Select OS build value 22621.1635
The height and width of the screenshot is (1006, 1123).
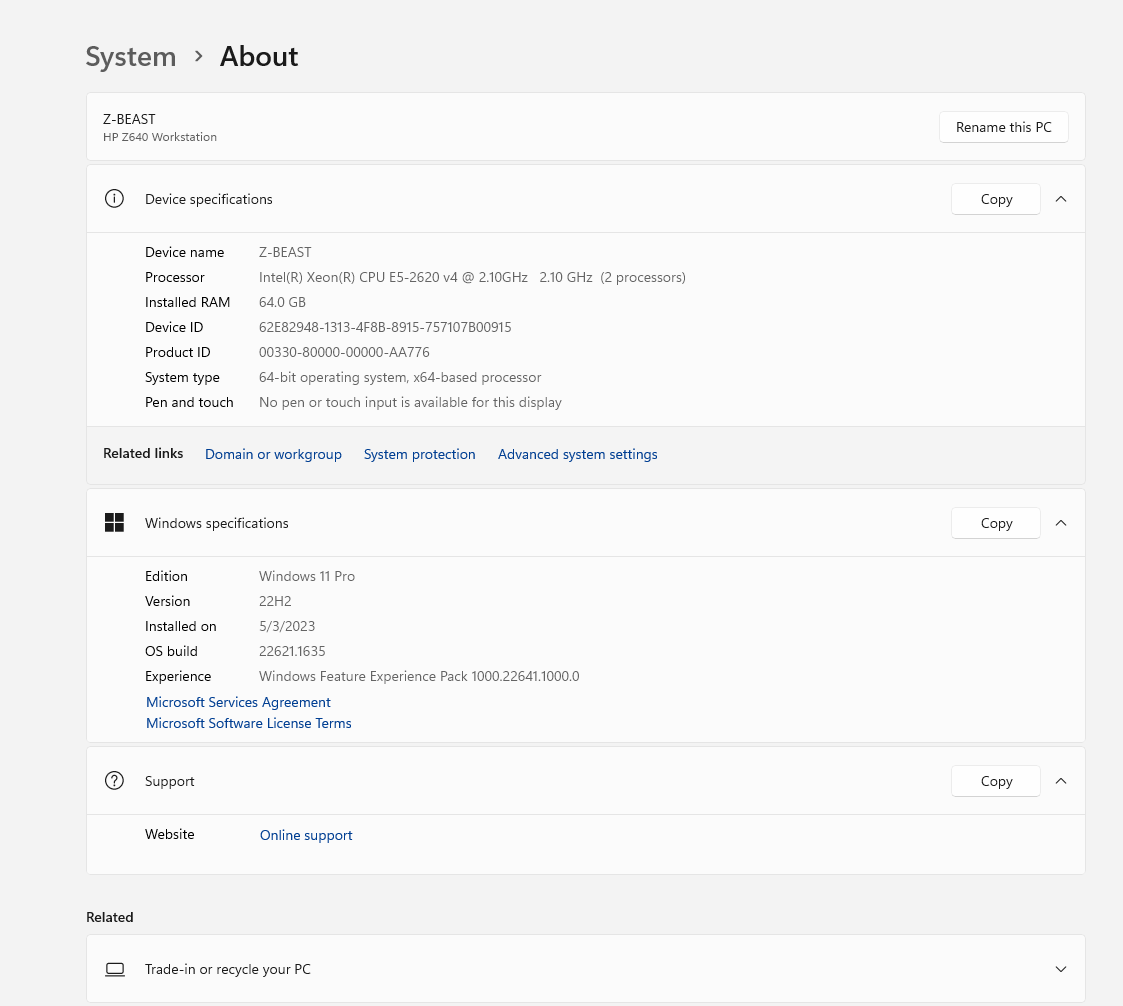click(x=291, y=652)
